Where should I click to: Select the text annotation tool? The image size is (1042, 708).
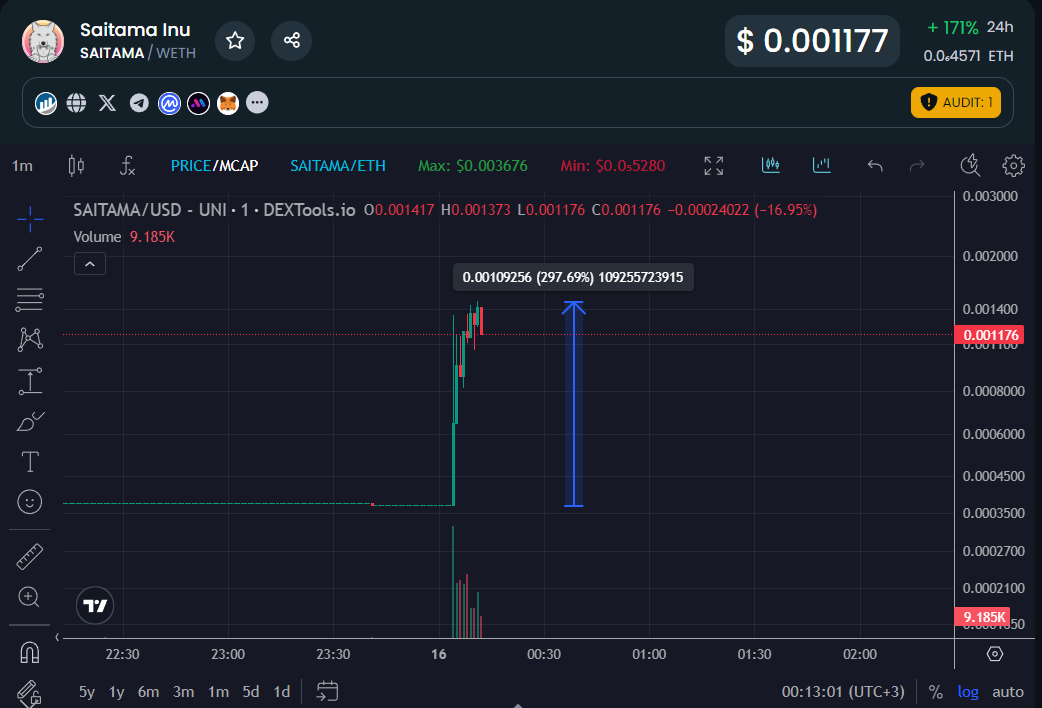tap(30, 461)
